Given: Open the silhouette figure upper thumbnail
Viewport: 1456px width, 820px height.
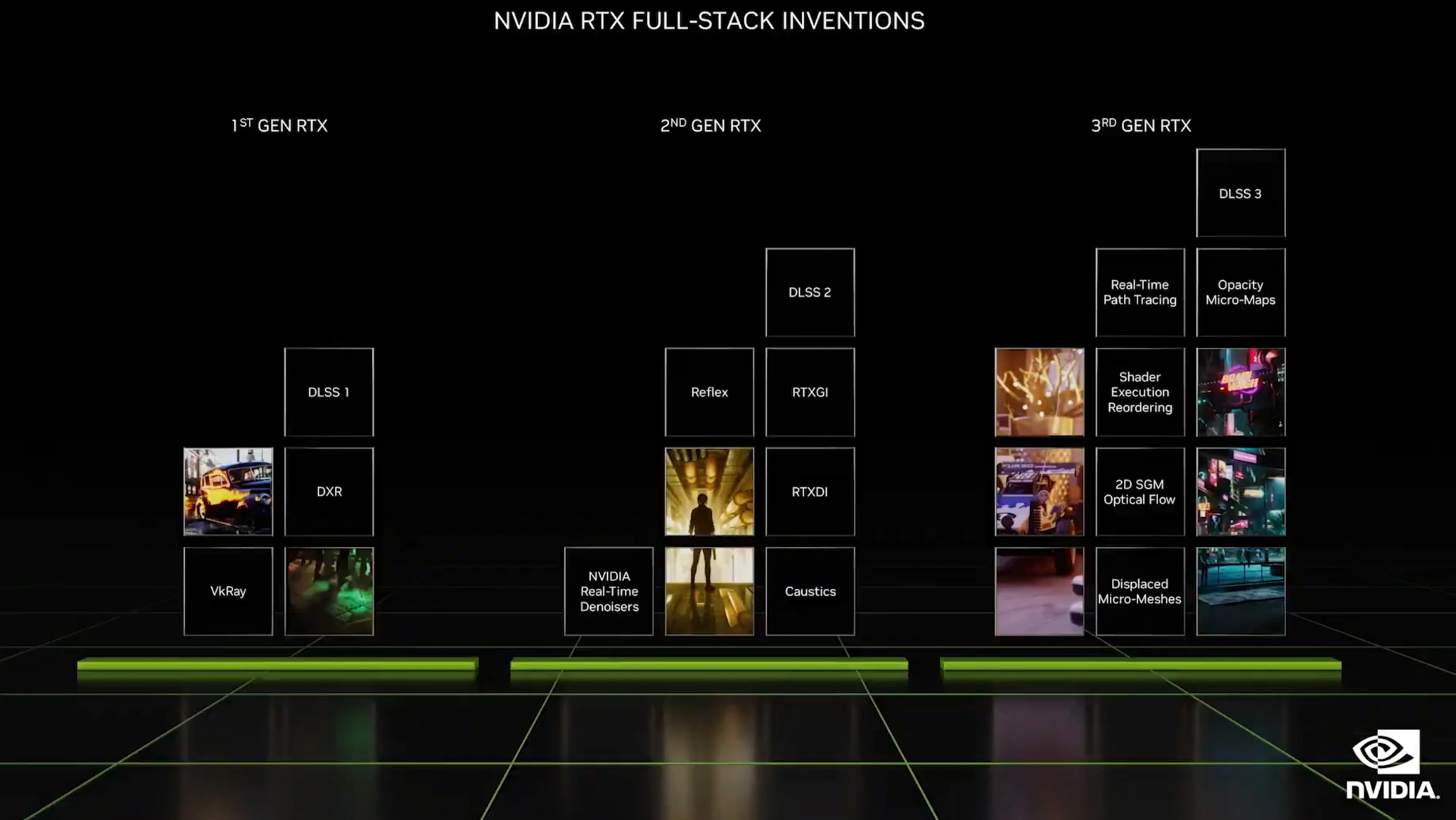Looking at the screenshot, I should (x=710, y=491).
